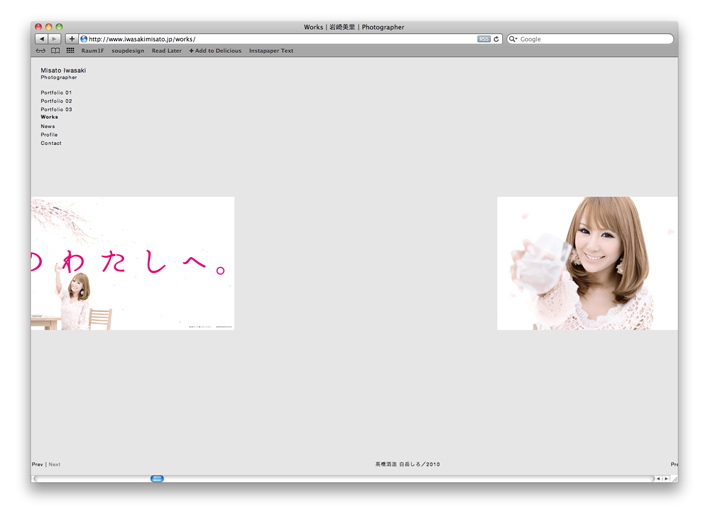Open the Contact link in sidebar
Viewport: 710px width, 517px height.
pos(51,143)
